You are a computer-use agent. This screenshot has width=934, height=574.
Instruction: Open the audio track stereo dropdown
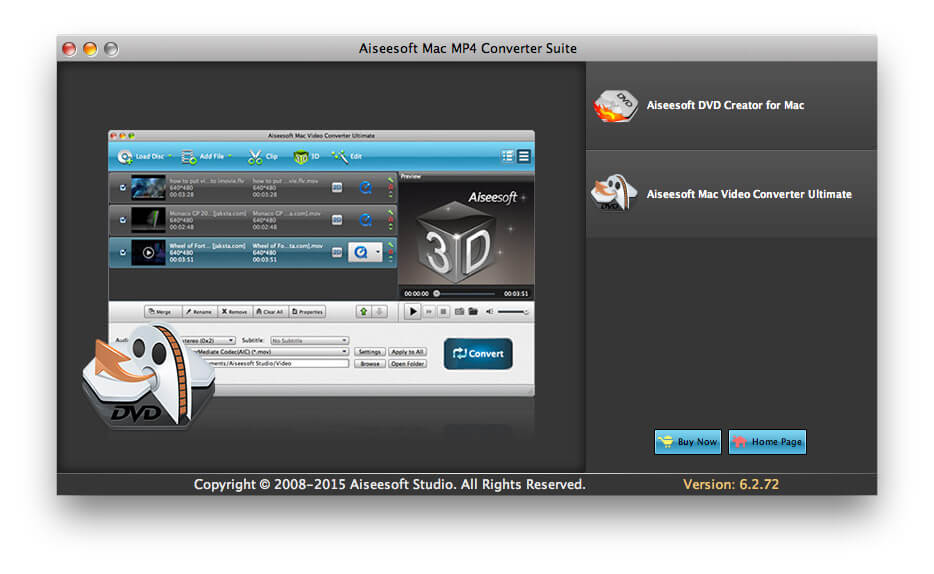click(207, 341)
